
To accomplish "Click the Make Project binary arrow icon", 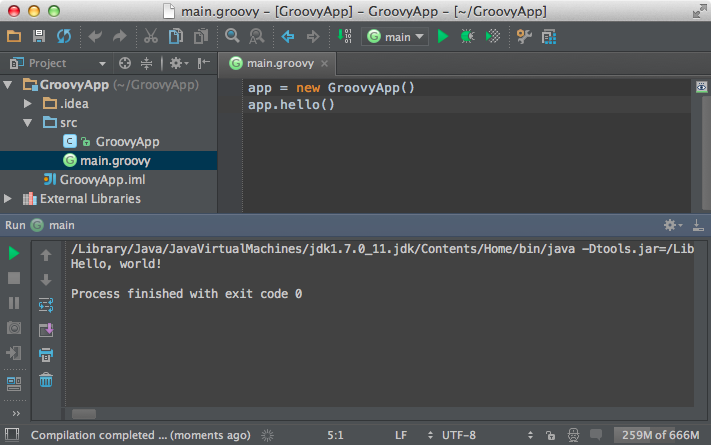I will [345, 36].
